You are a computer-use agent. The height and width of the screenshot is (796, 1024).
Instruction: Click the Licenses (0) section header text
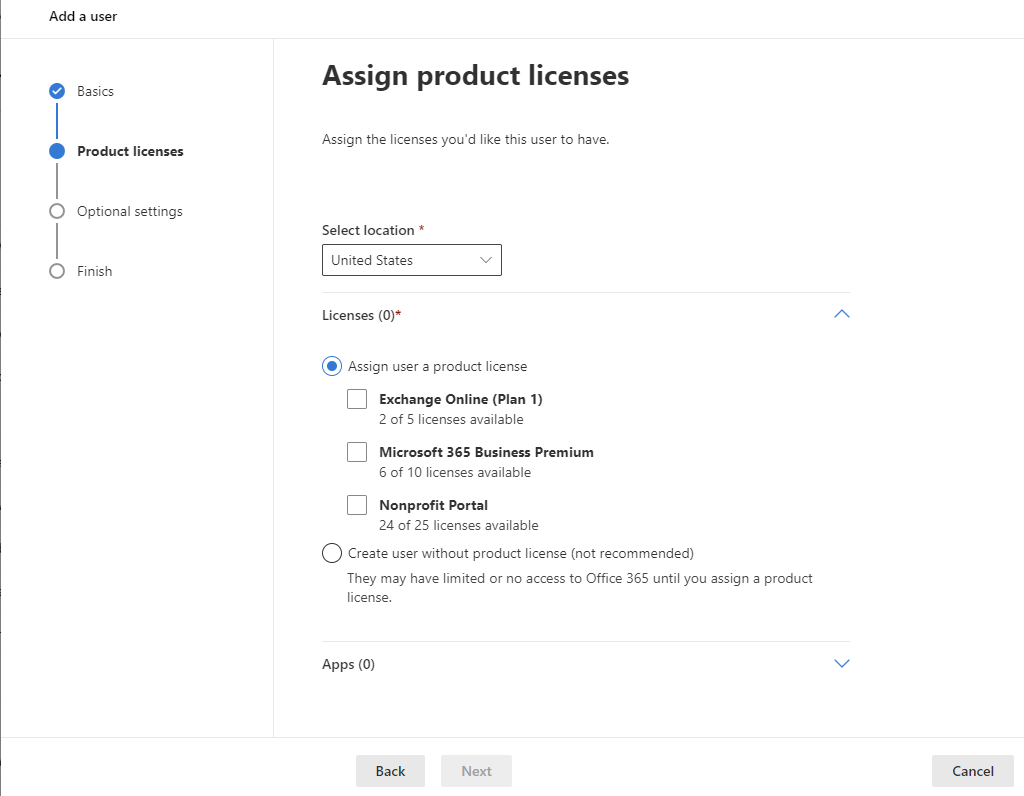coord(361,315)
